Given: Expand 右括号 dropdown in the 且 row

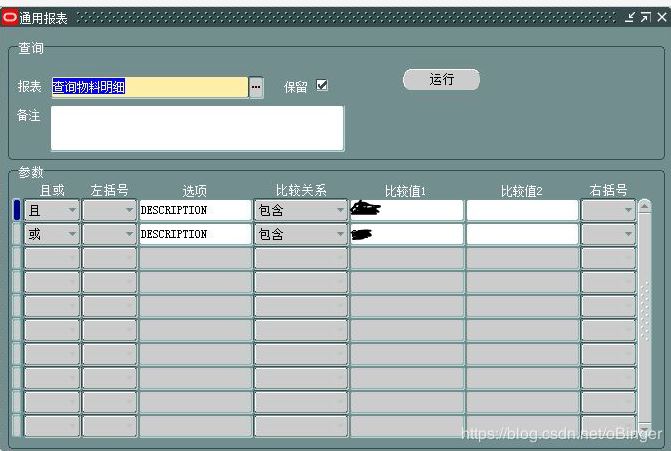Looking at the screenshot, I should (608, 210).
